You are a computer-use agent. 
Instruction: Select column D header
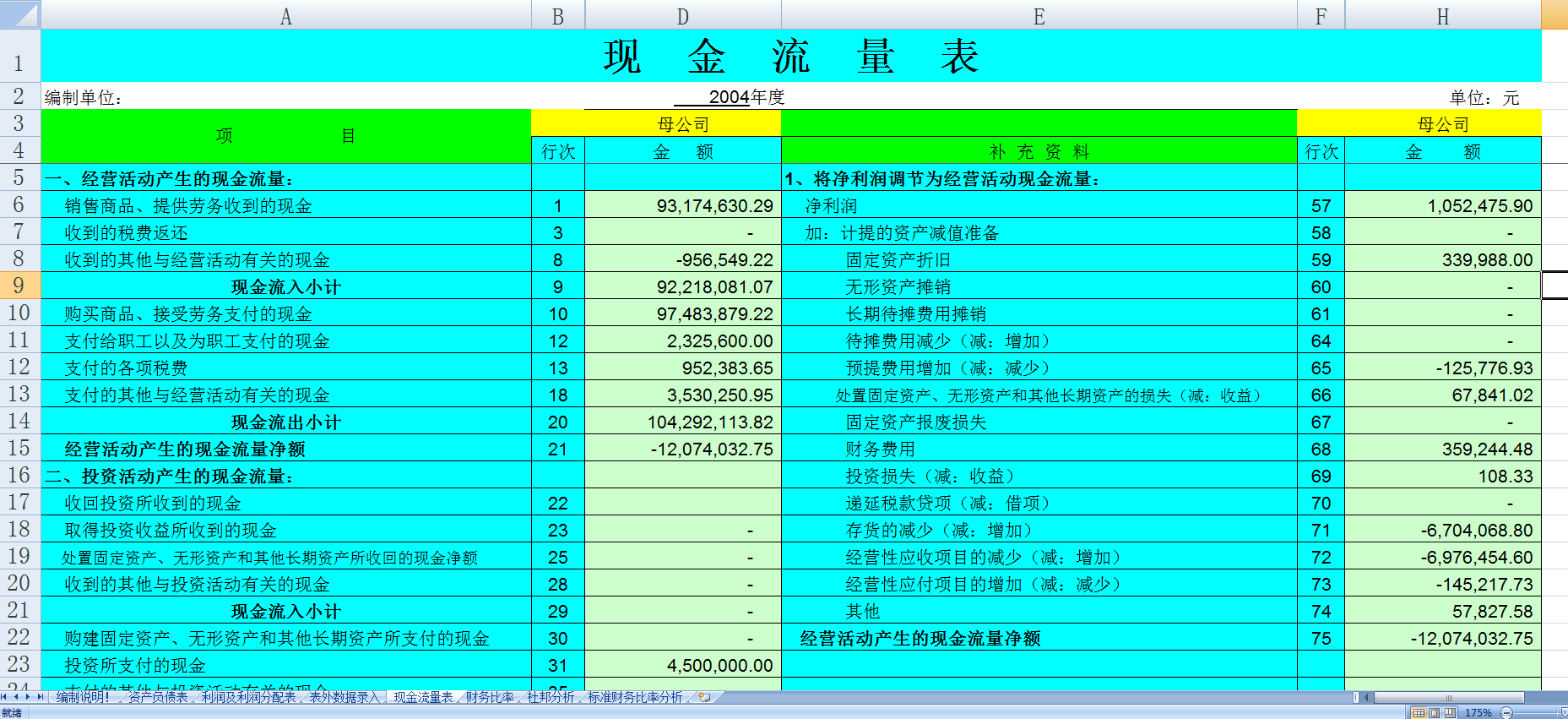coord(683,15)
